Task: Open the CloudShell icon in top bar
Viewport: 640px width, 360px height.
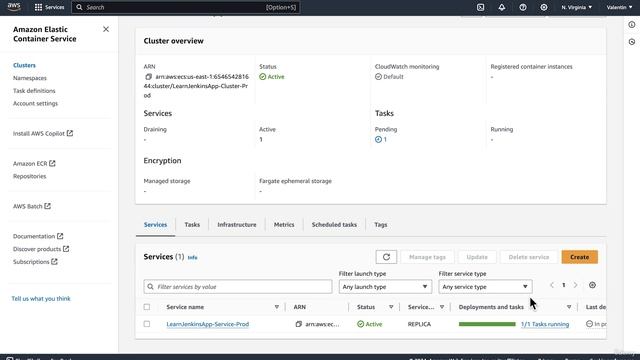Action: tap(480, 7)
